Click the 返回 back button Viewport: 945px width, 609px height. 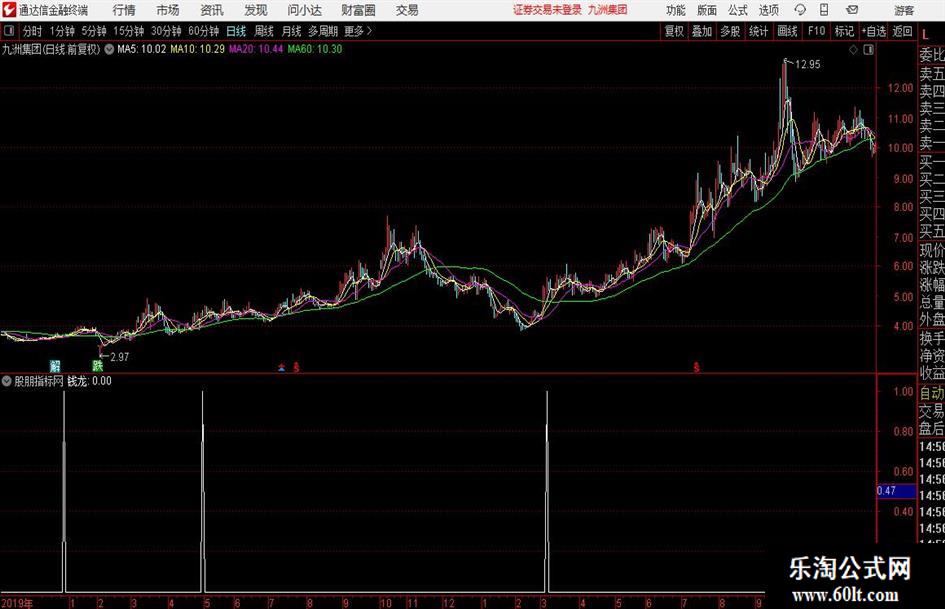point(902,31)
